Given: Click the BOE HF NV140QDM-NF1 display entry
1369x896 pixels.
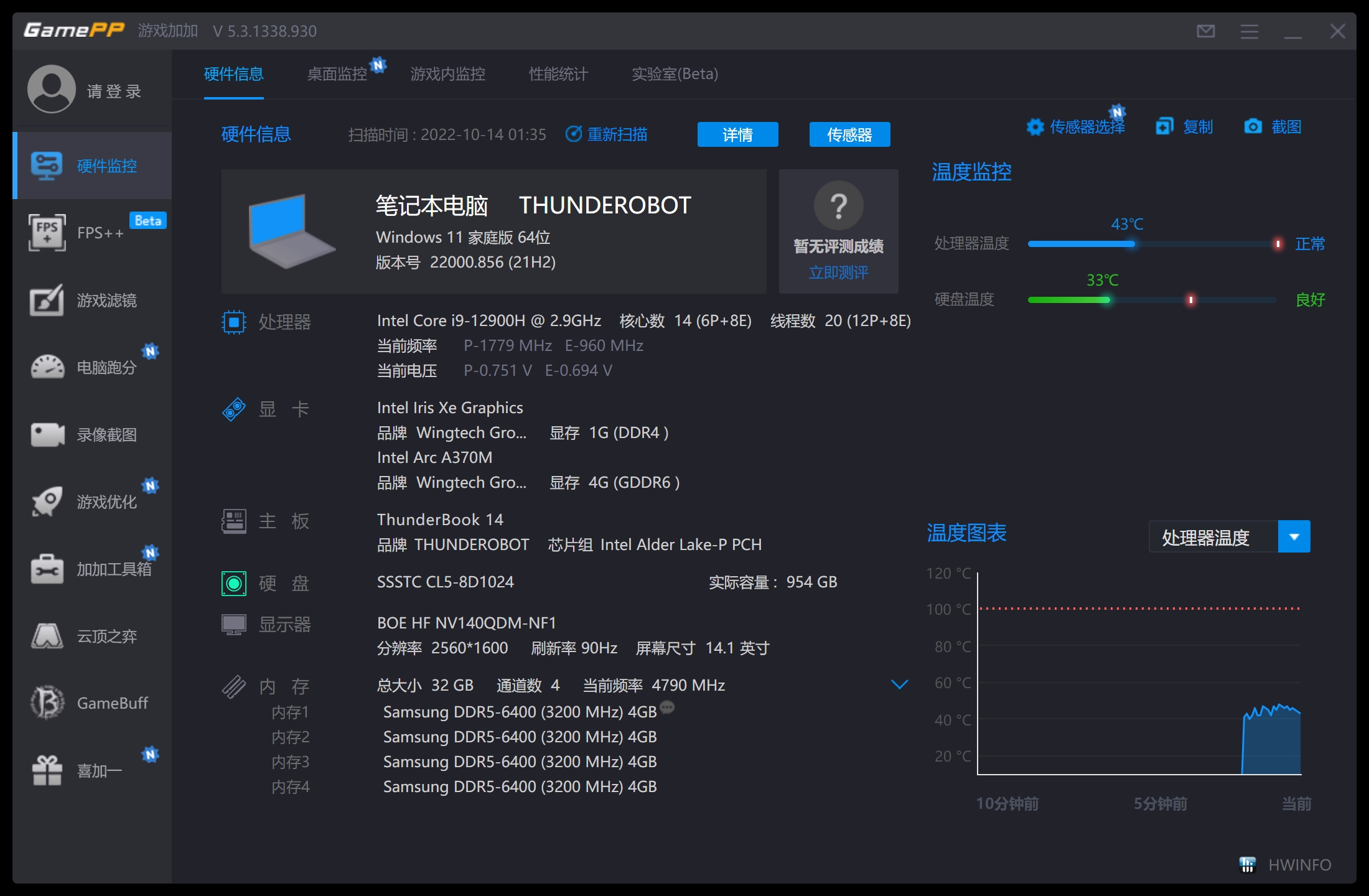Looking at the screenshot, I should tap(467, 623).
